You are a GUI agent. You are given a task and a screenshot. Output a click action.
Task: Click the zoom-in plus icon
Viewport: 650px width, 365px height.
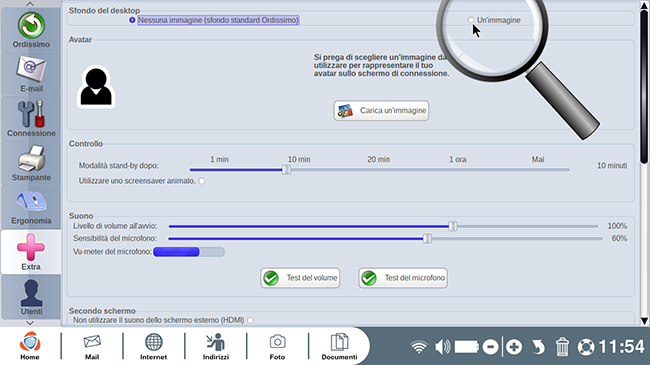pyautogui.click(x=514, y=347)
